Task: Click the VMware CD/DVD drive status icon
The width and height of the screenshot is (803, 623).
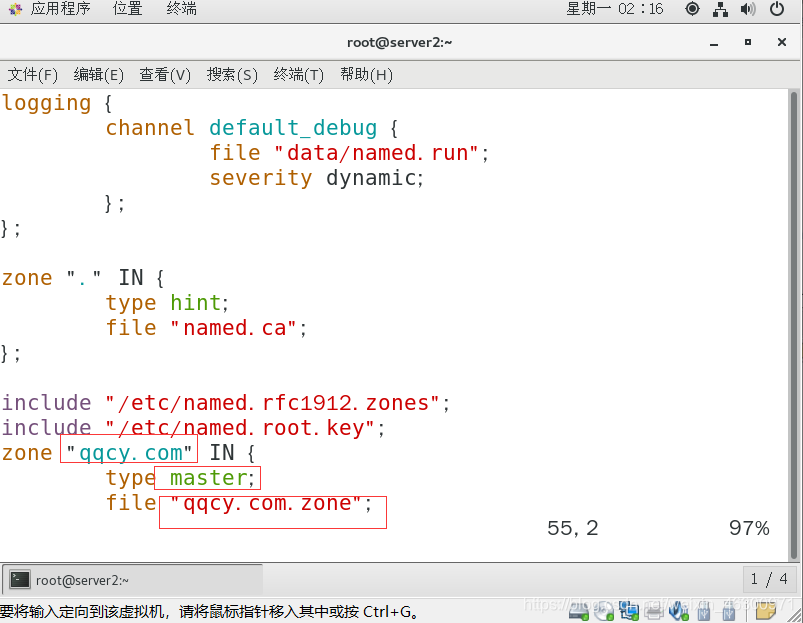Action: point(604,610)
